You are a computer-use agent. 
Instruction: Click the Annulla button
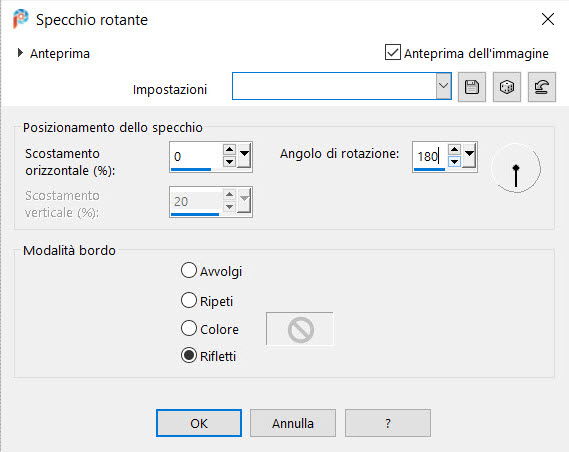293,423
